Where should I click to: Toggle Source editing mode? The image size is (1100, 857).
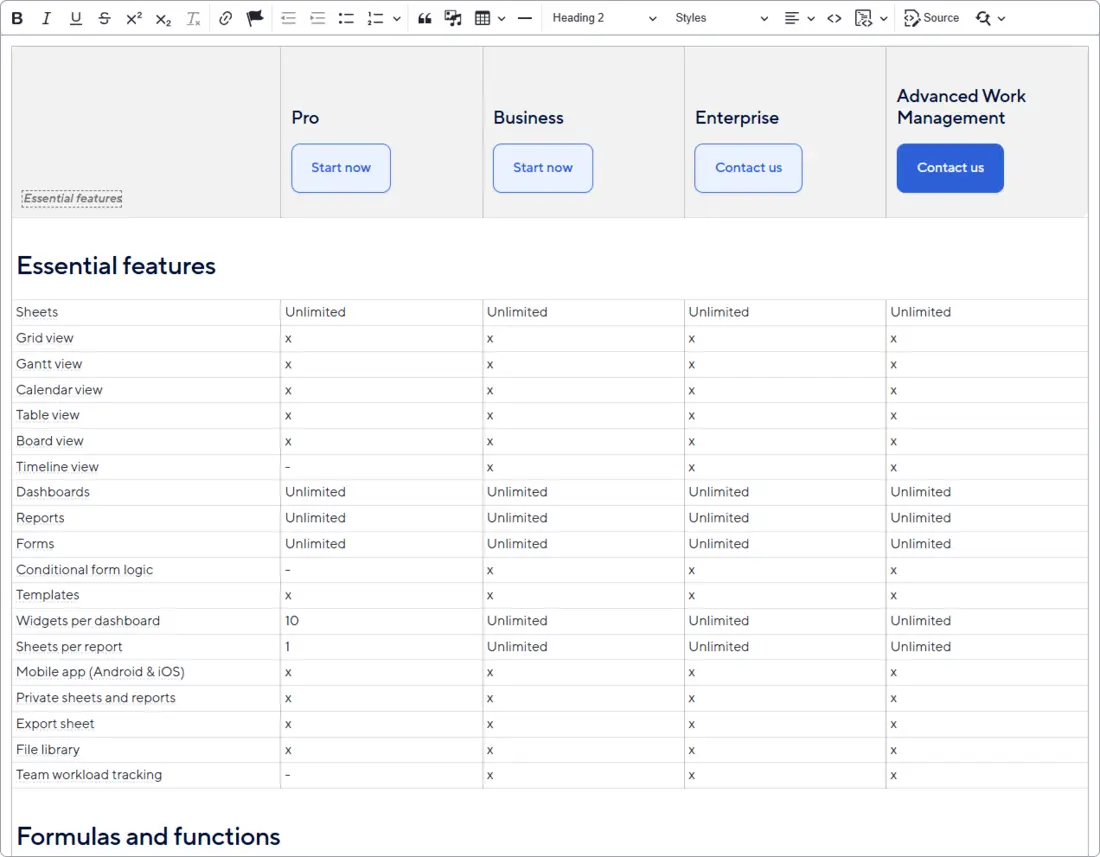[931, 17]
